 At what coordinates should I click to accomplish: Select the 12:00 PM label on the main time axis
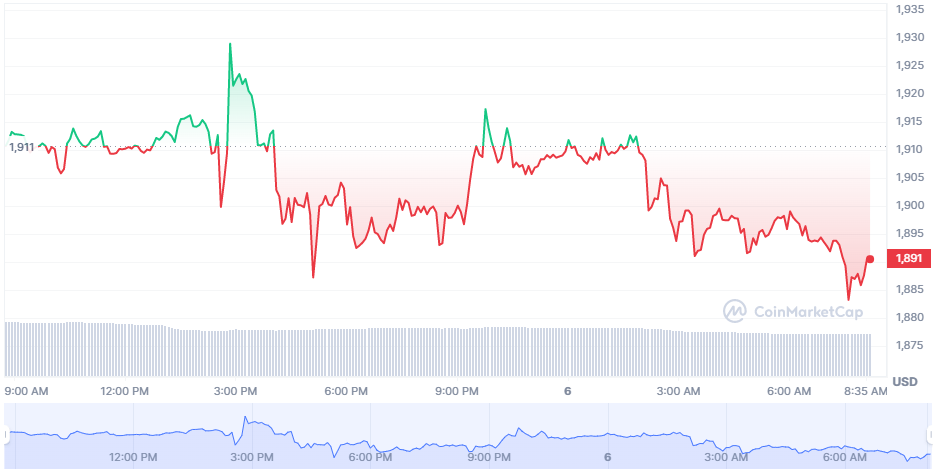point(126,391)
